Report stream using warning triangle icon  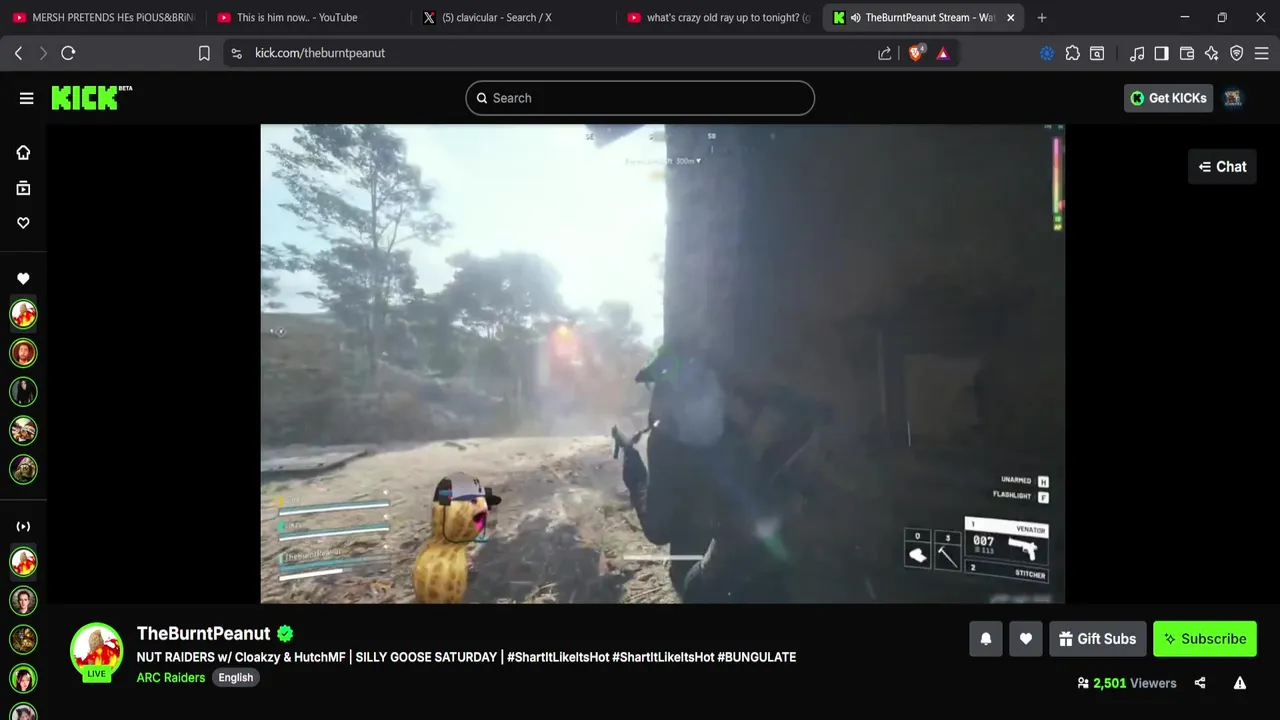pyautogui.click(x=1240, y=683)
